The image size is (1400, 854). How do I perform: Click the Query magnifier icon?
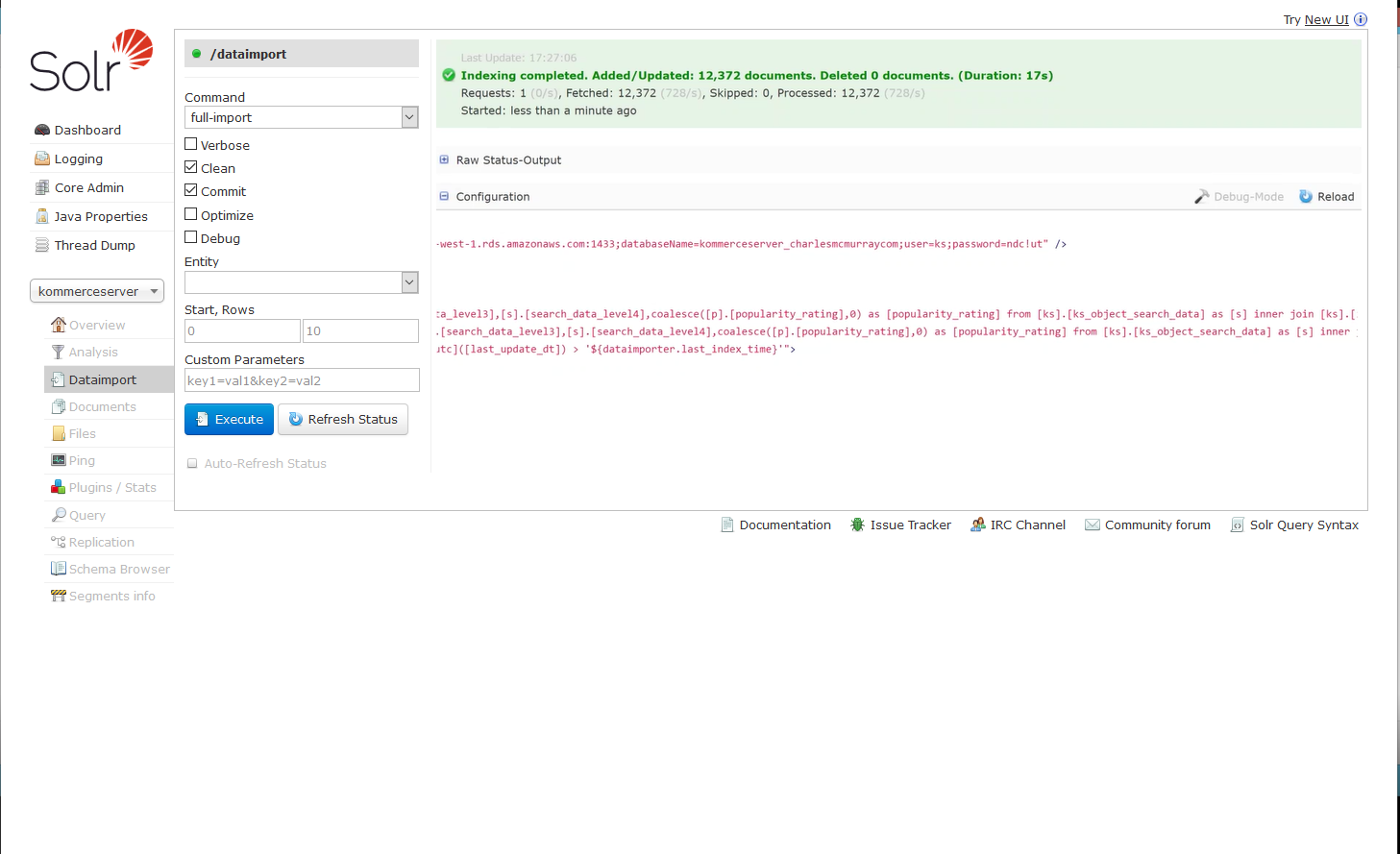click(58, 515)
